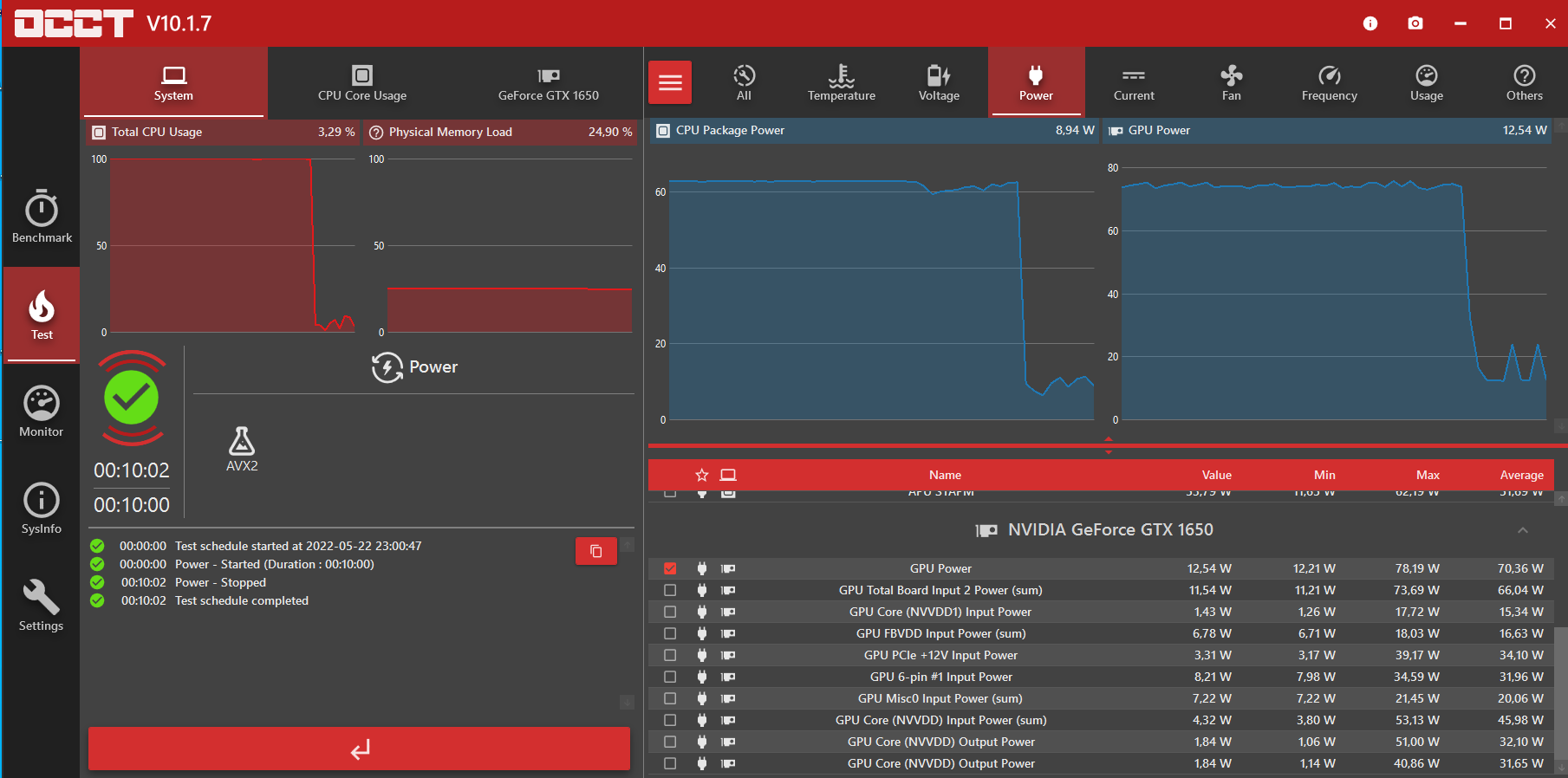Click plug icon for GPU FBVDD Input Power
1568x778 pixels.
702,633
